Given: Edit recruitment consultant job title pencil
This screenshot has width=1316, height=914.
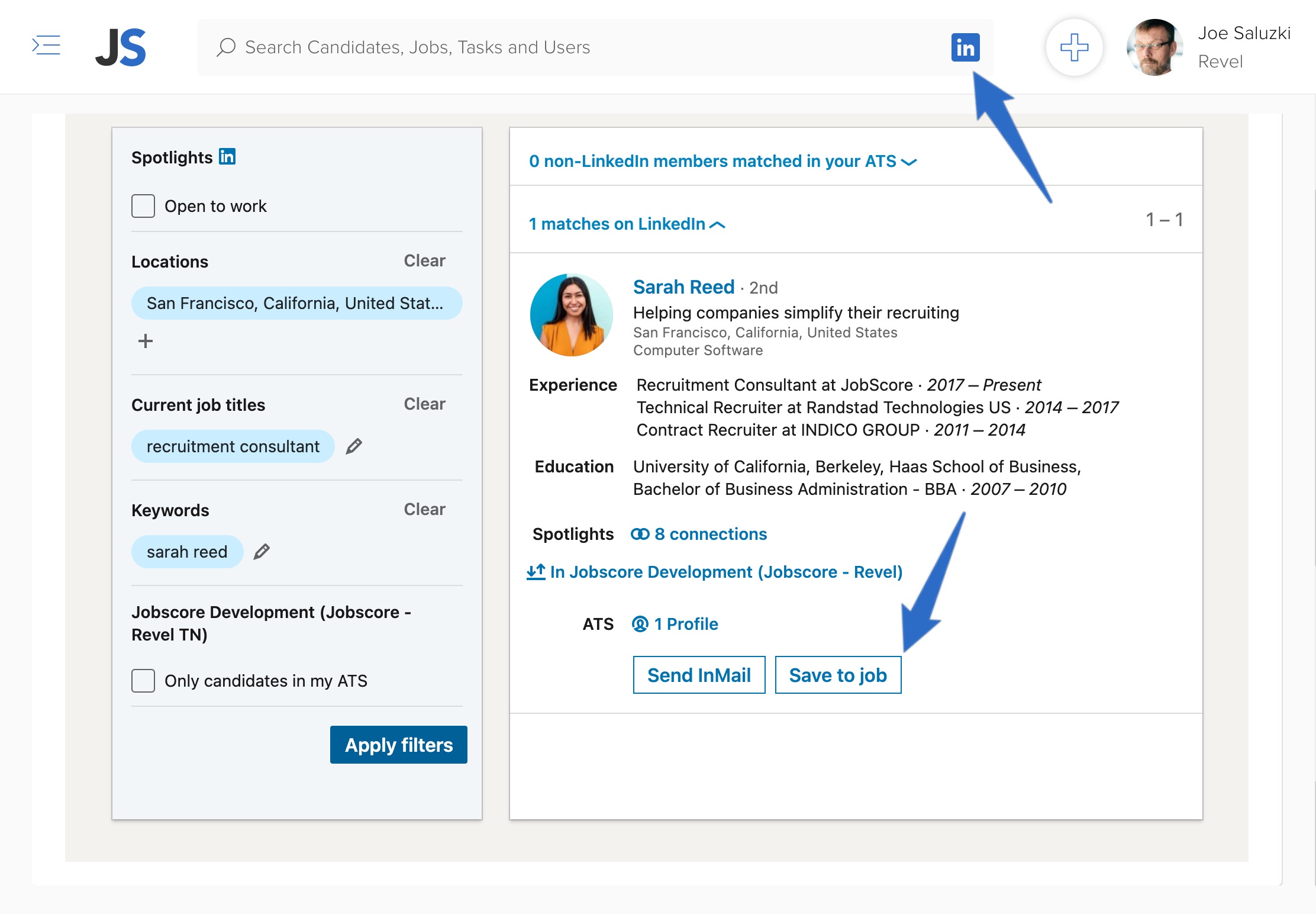Looking at the screenshot, I should [x=354, y=446].
